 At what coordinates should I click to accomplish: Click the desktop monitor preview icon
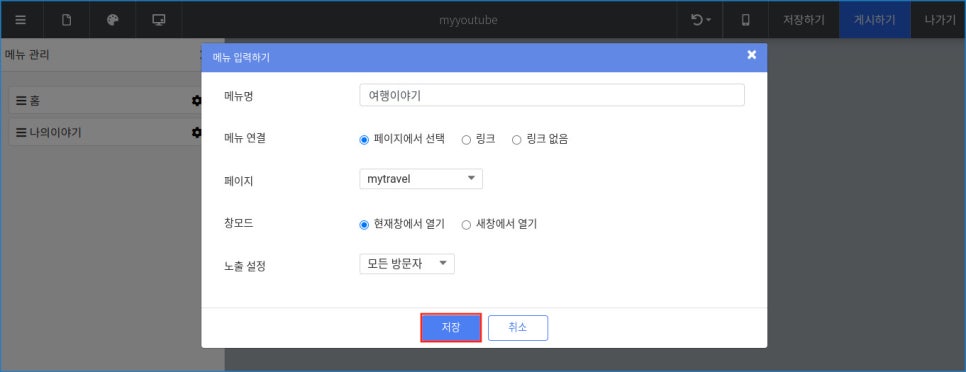point(159,20)
